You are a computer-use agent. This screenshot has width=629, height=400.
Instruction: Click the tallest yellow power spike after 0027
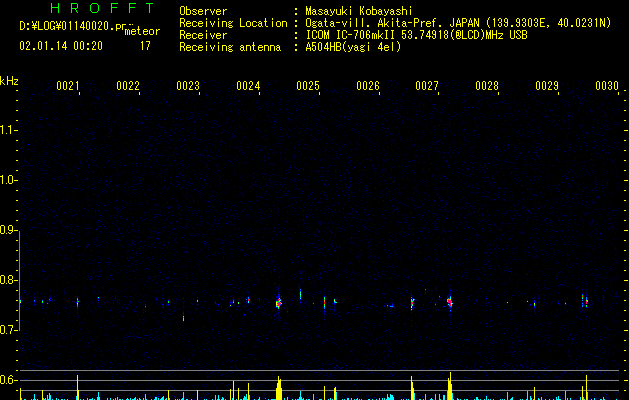[450, 386]
